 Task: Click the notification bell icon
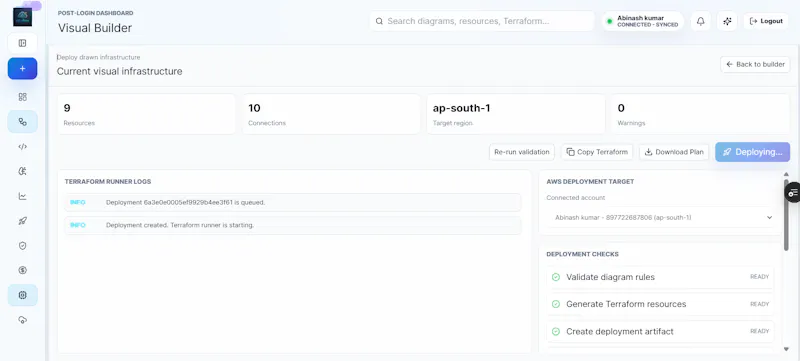(x=701, y=21)
